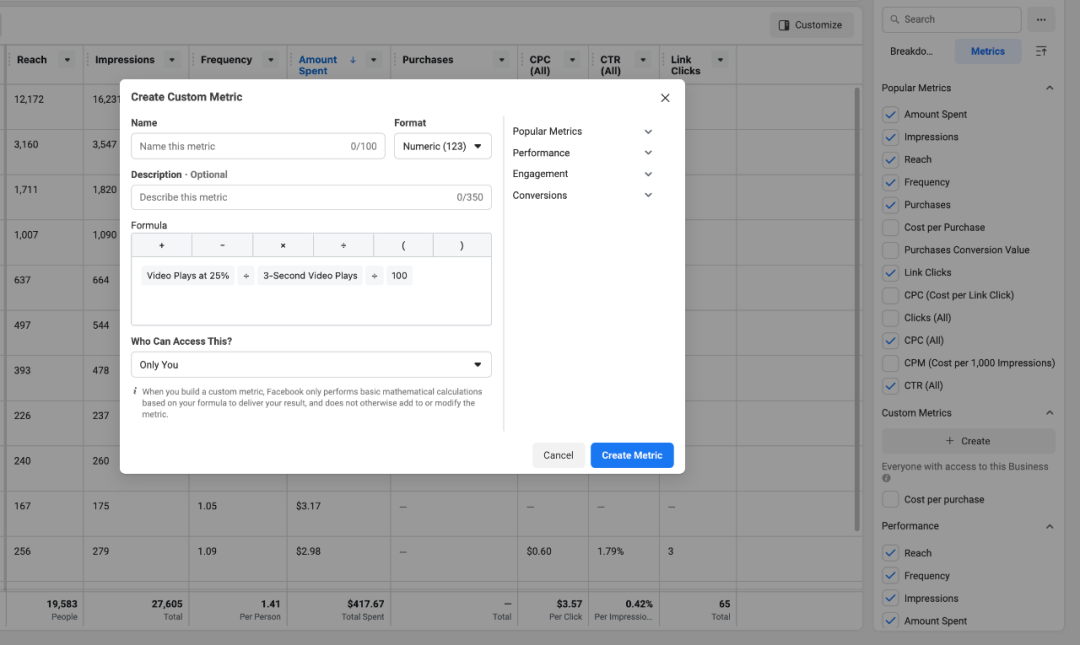Viewport: 1080px width, 645px height.
Task: Click the sort settings icon beside Metrics
Action: (1041, 51)
